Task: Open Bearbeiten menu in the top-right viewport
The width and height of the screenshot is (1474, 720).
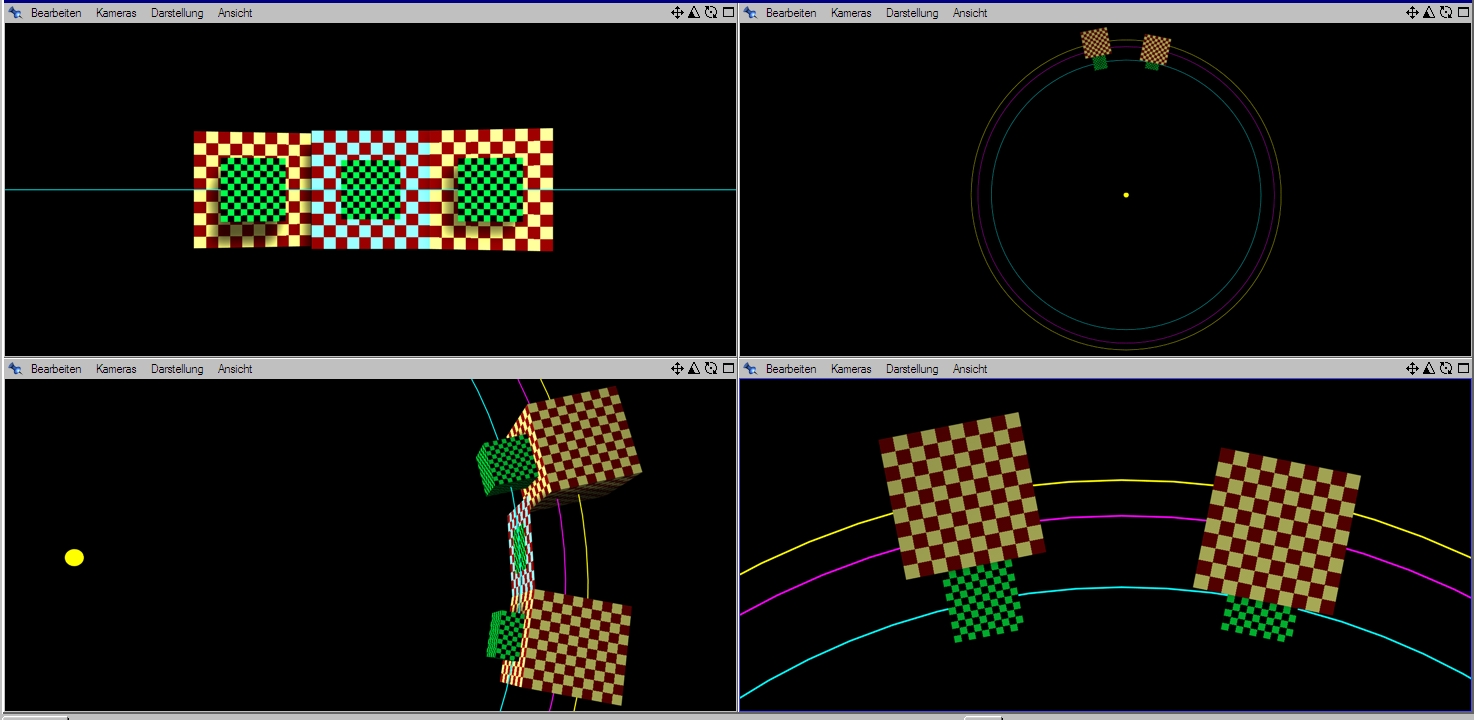Action: click(x=791, y=13)
